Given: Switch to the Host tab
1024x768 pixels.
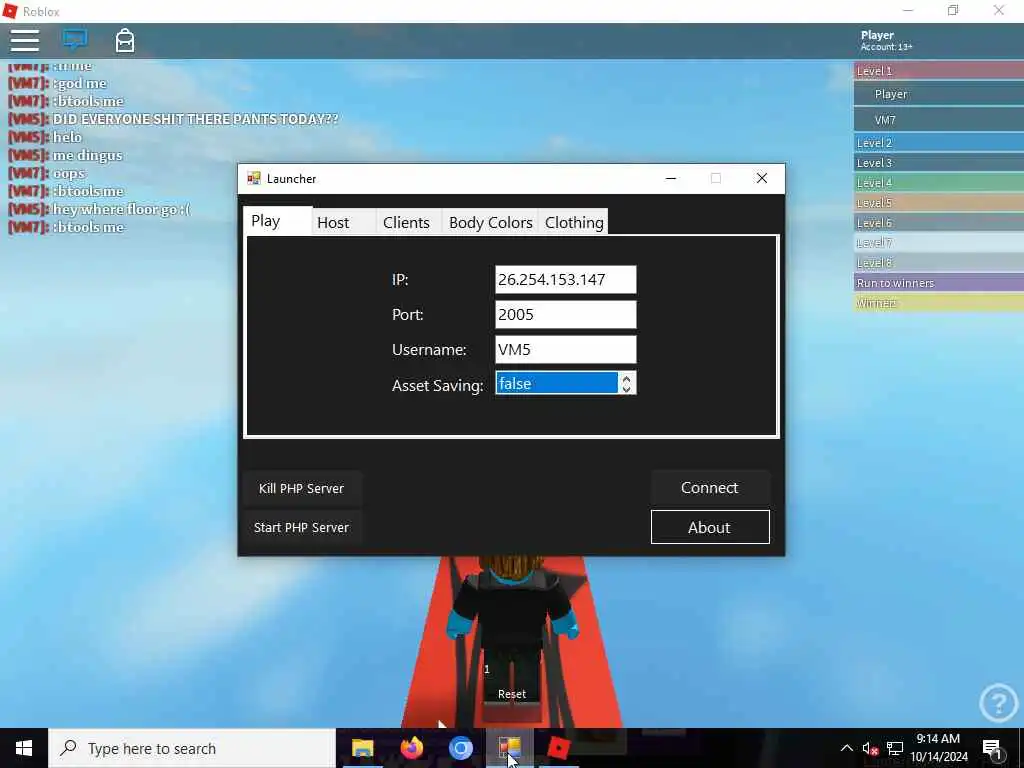Looking at the screenshot, I should [344, 222].
